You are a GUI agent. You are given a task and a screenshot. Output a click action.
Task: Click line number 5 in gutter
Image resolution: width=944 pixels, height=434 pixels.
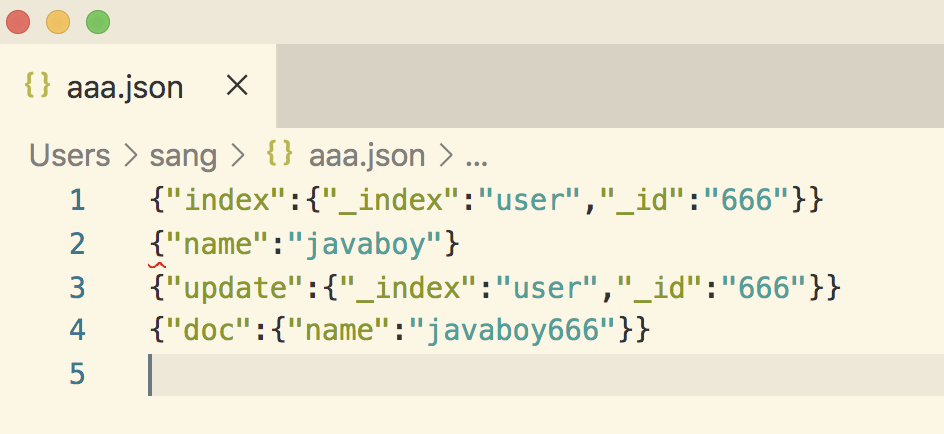[77, 374]
